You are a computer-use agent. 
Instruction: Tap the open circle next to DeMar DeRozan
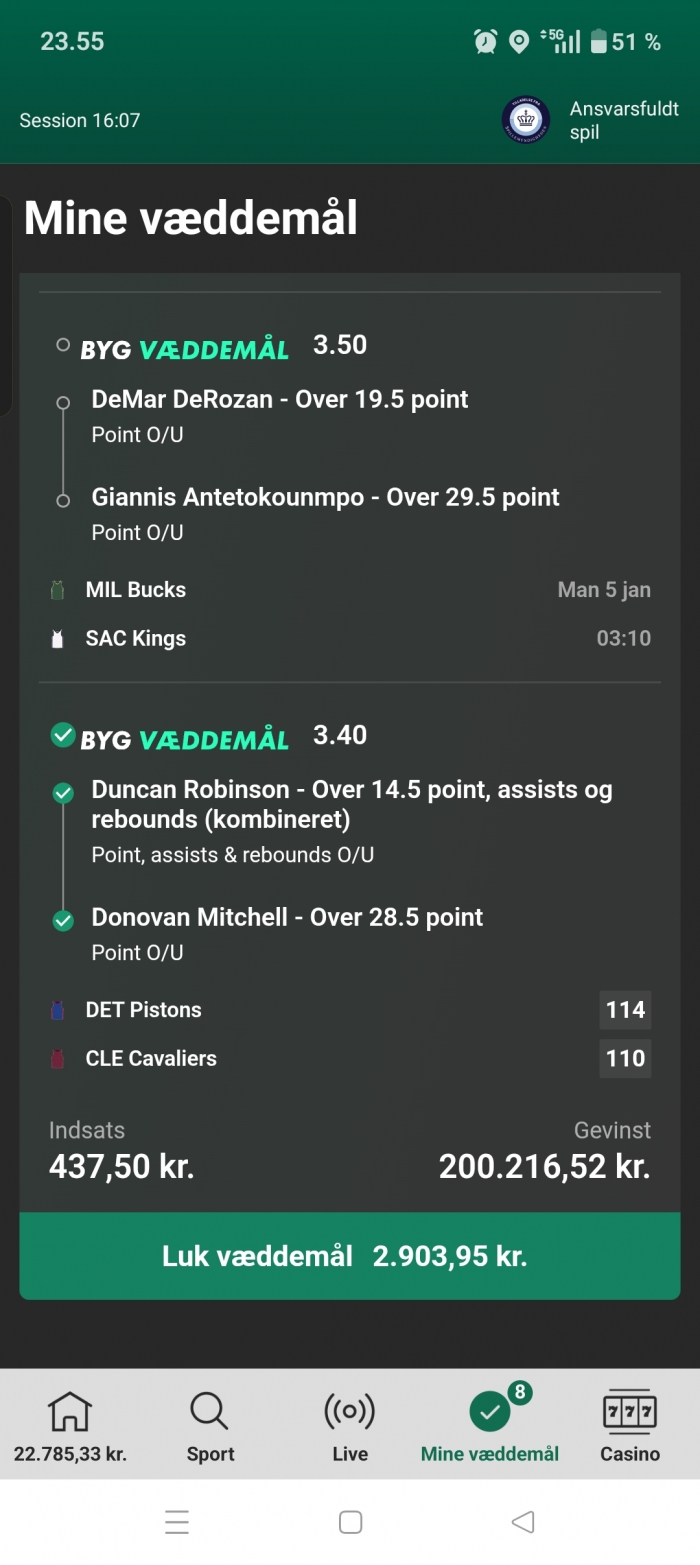(x=63, y=402)
